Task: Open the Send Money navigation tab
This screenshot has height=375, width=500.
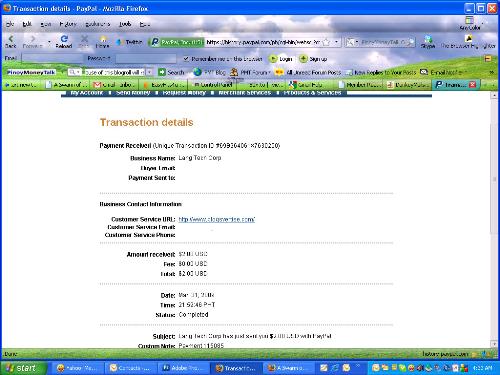Action: coord(133,93)
